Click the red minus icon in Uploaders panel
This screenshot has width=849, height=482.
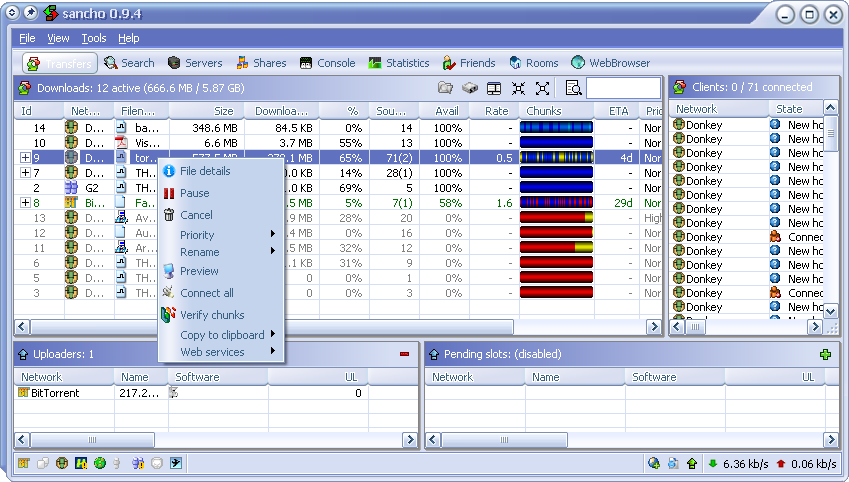tap(405, 354)
